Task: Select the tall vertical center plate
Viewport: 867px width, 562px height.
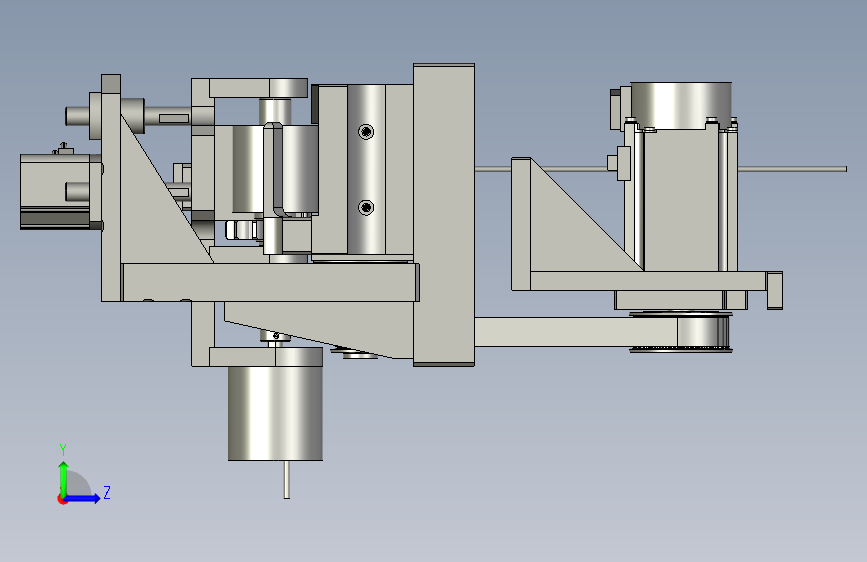Action: [444, 215]
